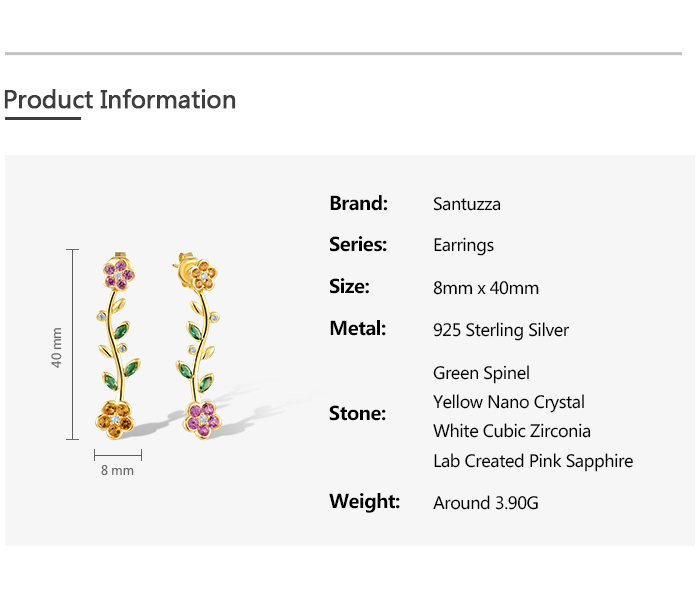Select the Metal label
Image resolution: width=700 pixels, height=596 pixels.
click(357, 328)
